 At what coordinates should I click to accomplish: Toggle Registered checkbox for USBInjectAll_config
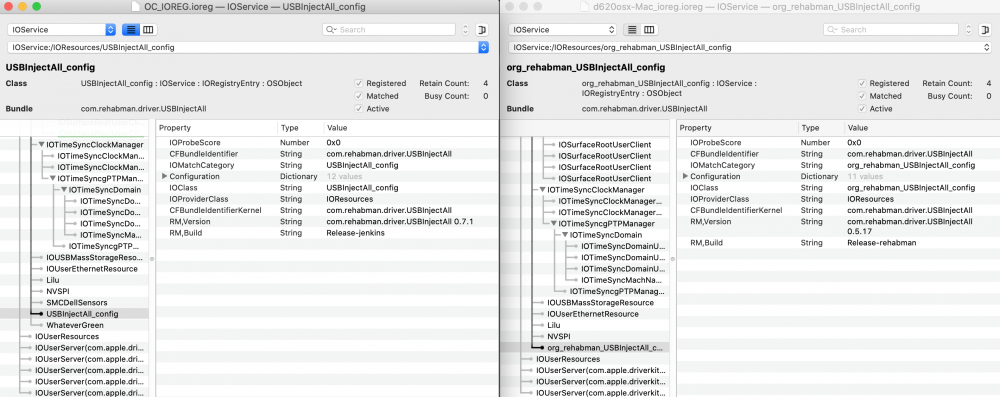coord(359,84)
